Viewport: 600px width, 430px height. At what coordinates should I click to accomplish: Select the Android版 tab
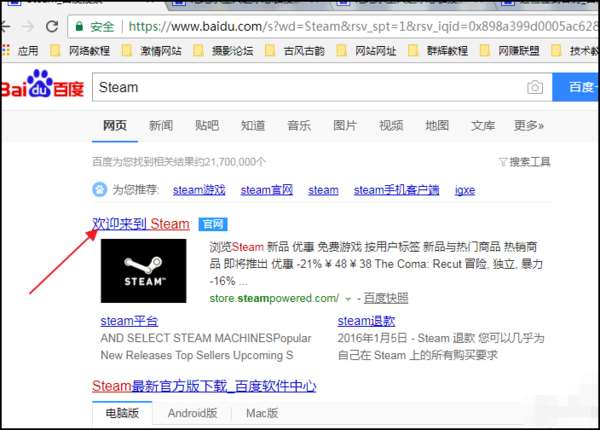pos(192,414)
